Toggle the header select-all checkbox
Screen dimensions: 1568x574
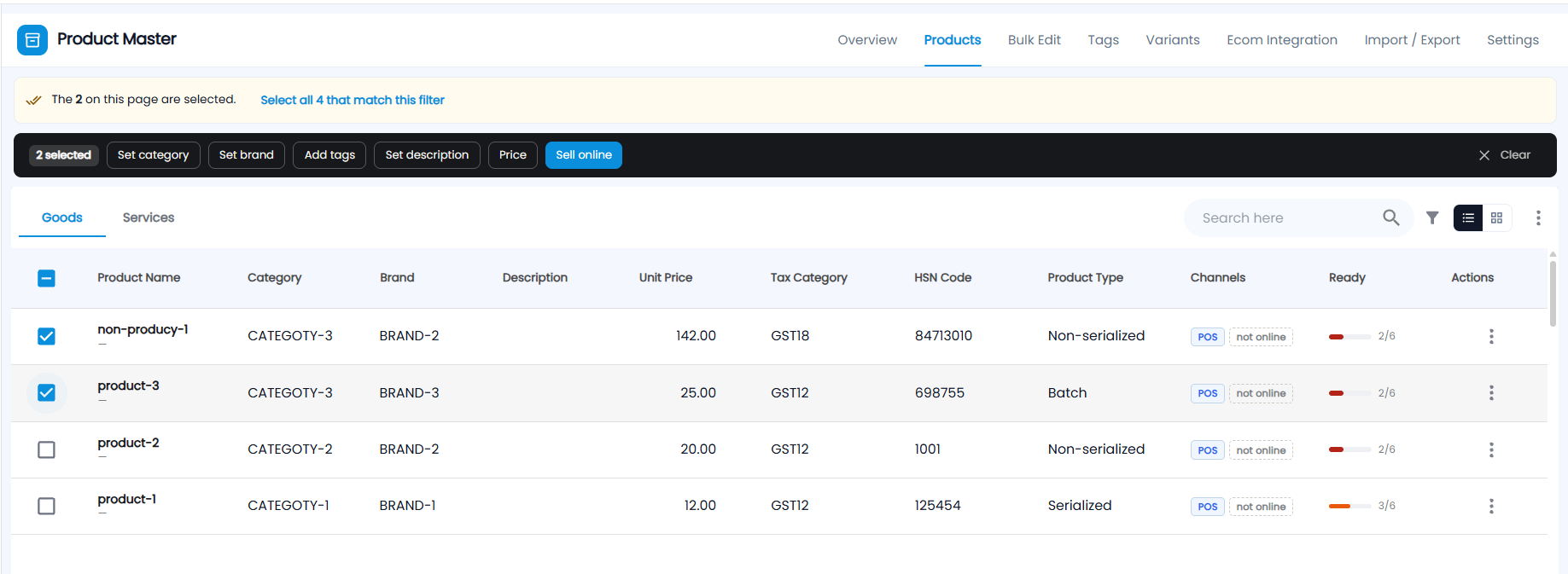[x=46, y=278]
